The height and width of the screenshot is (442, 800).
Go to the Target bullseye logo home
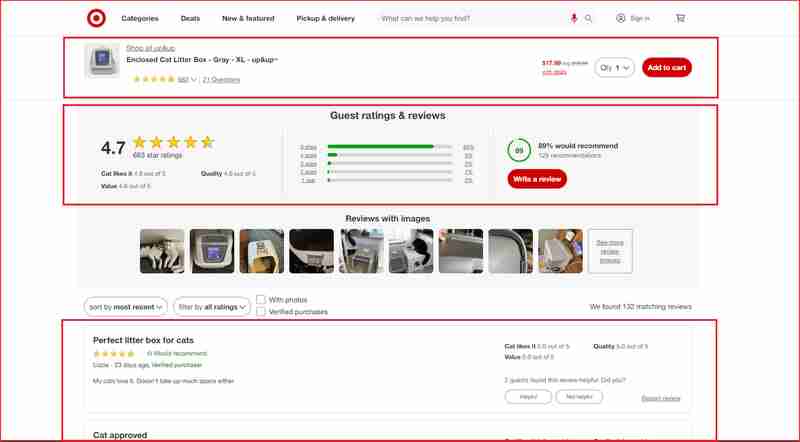(x=96, y=18)
